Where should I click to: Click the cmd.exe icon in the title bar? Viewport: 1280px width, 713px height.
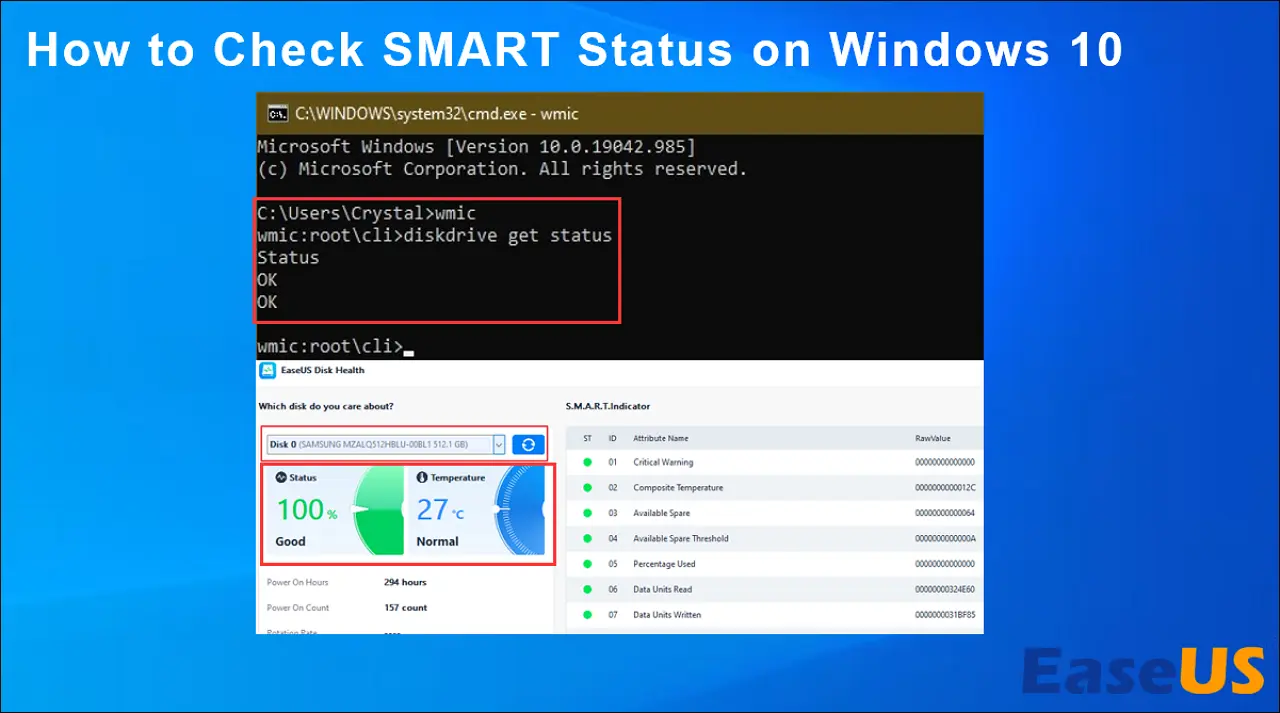coord(277,114)
